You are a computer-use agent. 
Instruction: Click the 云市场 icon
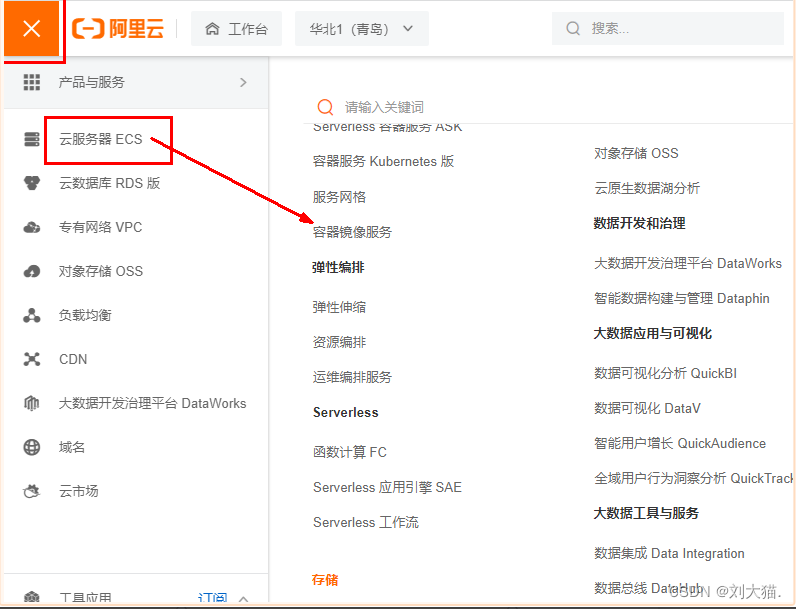[x=31, y=491]
